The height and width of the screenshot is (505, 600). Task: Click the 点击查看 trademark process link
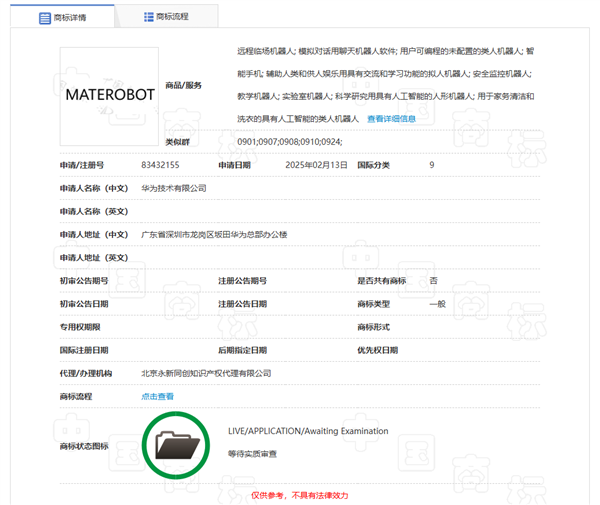157,396
